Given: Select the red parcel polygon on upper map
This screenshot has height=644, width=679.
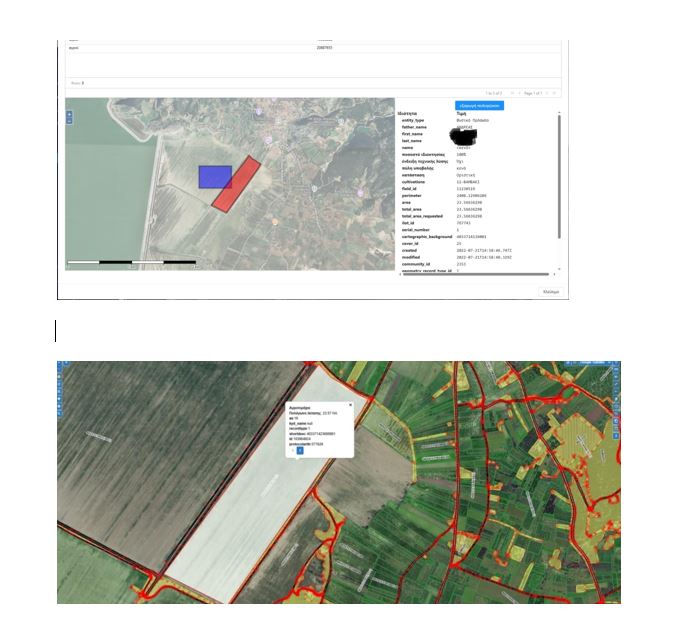Looking at the screenshot, I should (236, 183).
